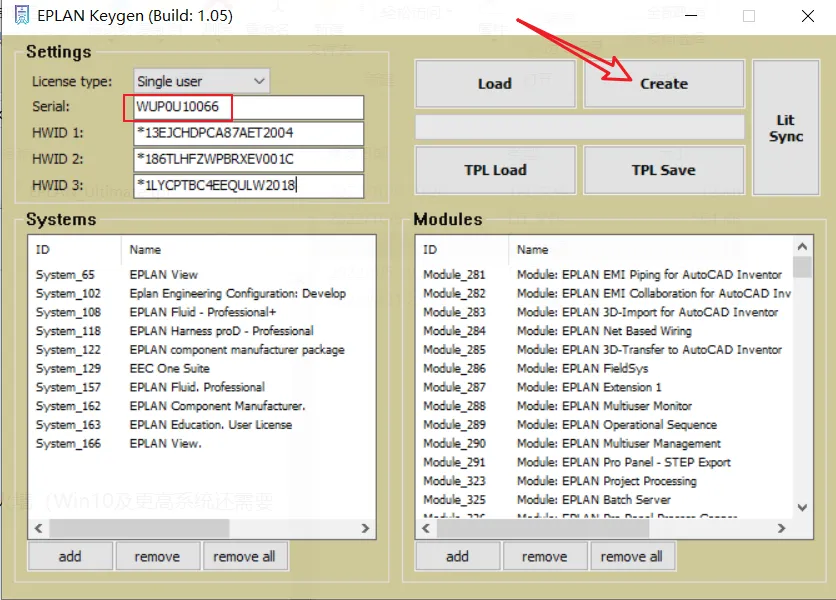Click Modules list scroll up arrow

(x=802, y=247)
